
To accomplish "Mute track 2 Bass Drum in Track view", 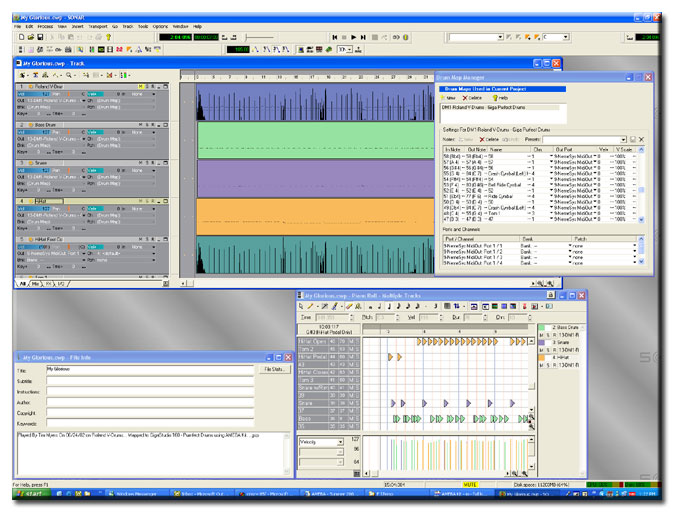I will coord(141,125).
